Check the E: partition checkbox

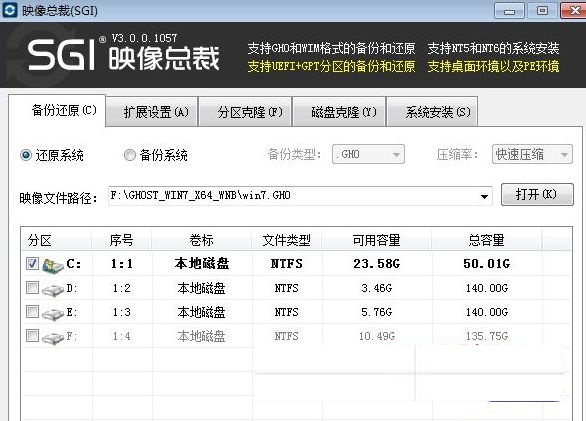[32, 311]
